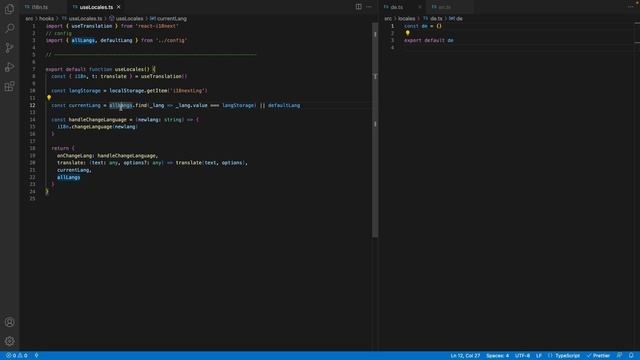The height and width of the screenshot is (360, 640).
Task: Change encoding via UTF-8
Action: click(x=522, y=356)
